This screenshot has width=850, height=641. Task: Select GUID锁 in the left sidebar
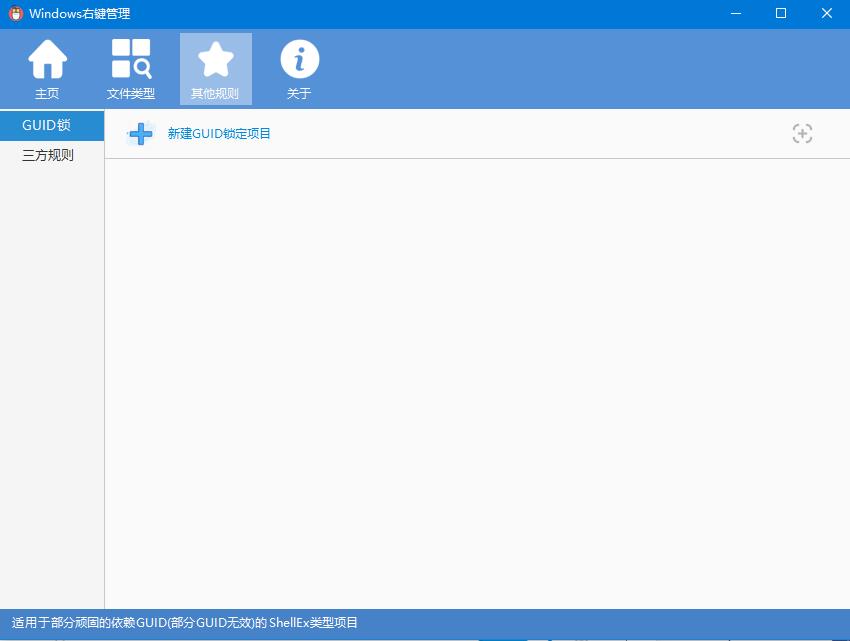51,126
